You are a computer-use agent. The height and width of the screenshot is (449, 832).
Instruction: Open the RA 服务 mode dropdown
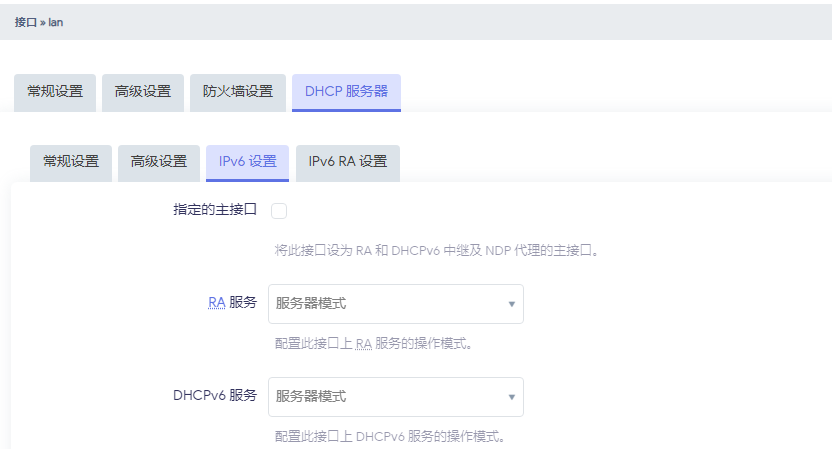(x=395, y=304)
